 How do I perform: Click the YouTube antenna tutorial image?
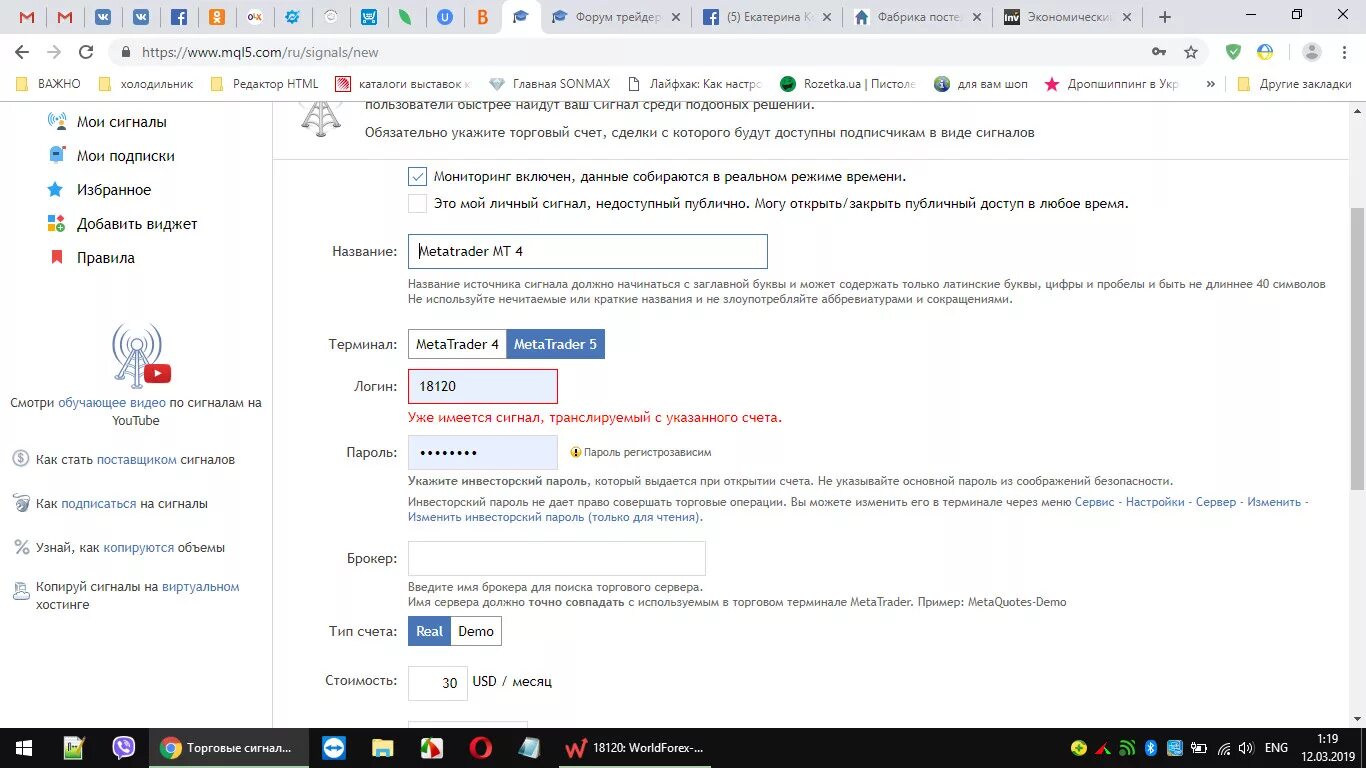coord(139,356)
